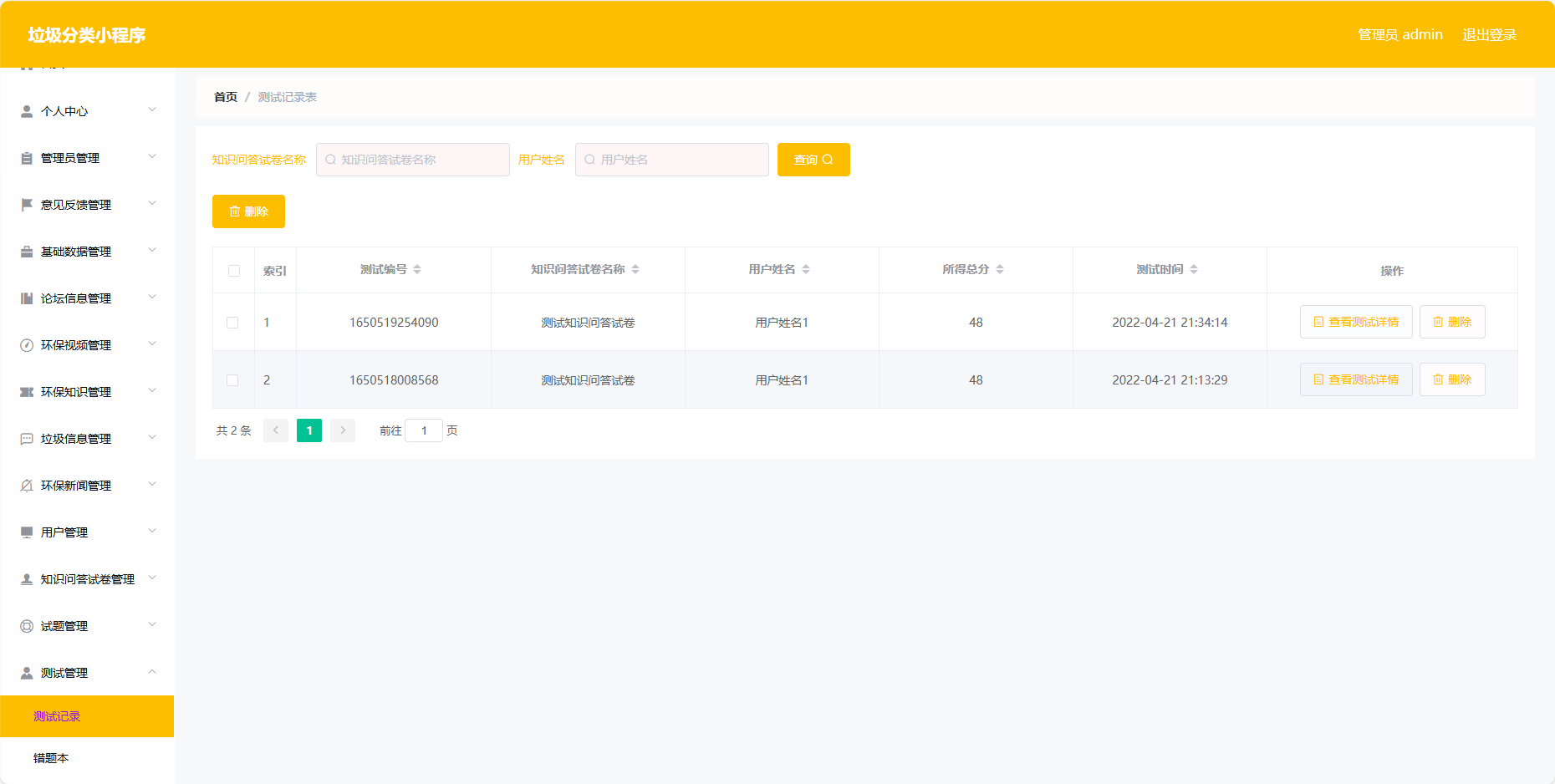This screenshot has width=1555, height=784.
Task: Click sort arrows on 测试时间 column
Action: tap(1194, 269)
